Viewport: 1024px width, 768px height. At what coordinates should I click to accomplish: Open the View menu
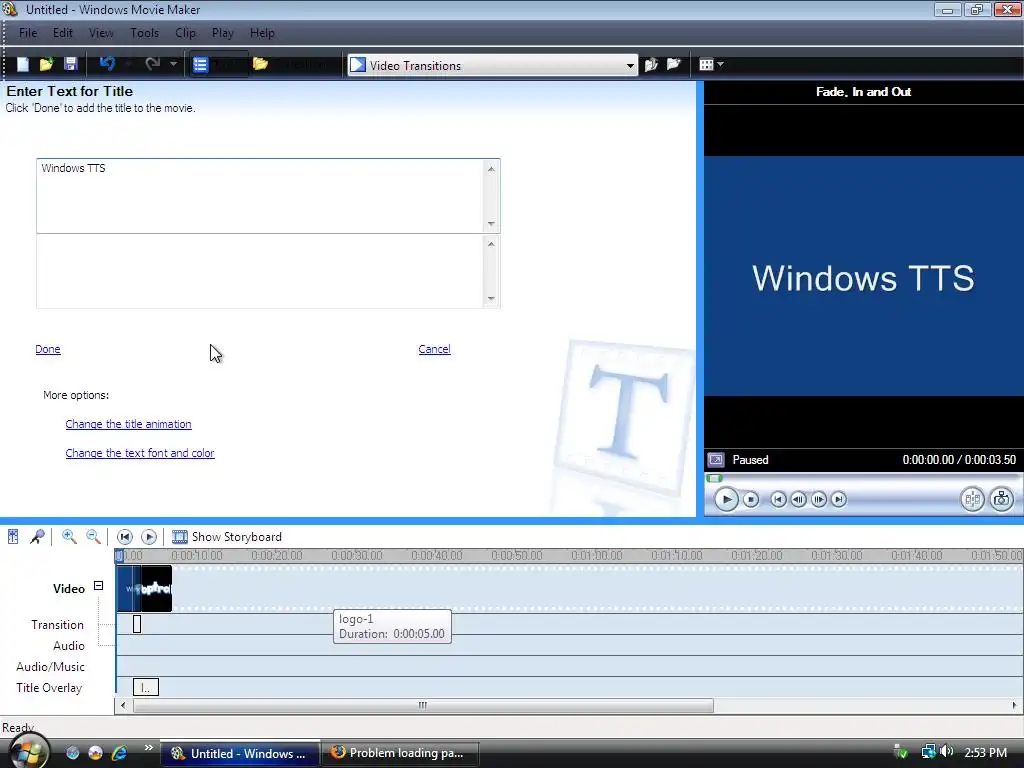tap(101, 33)
